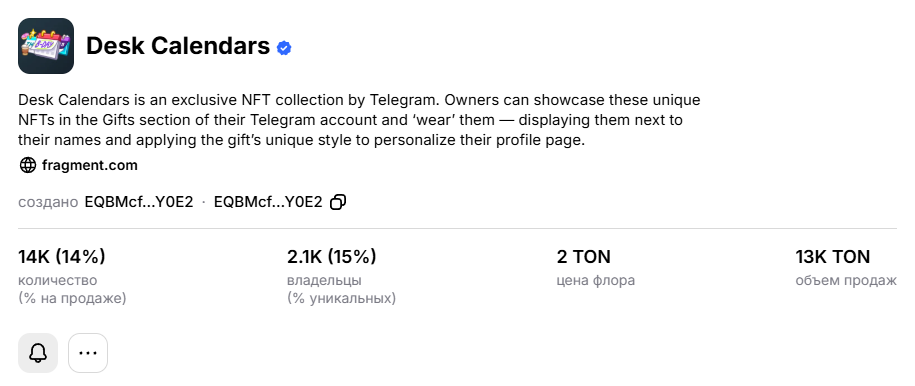The height and width of the screenshot is (386, 915).
Task: Click the создано label text
Action: 48,202
